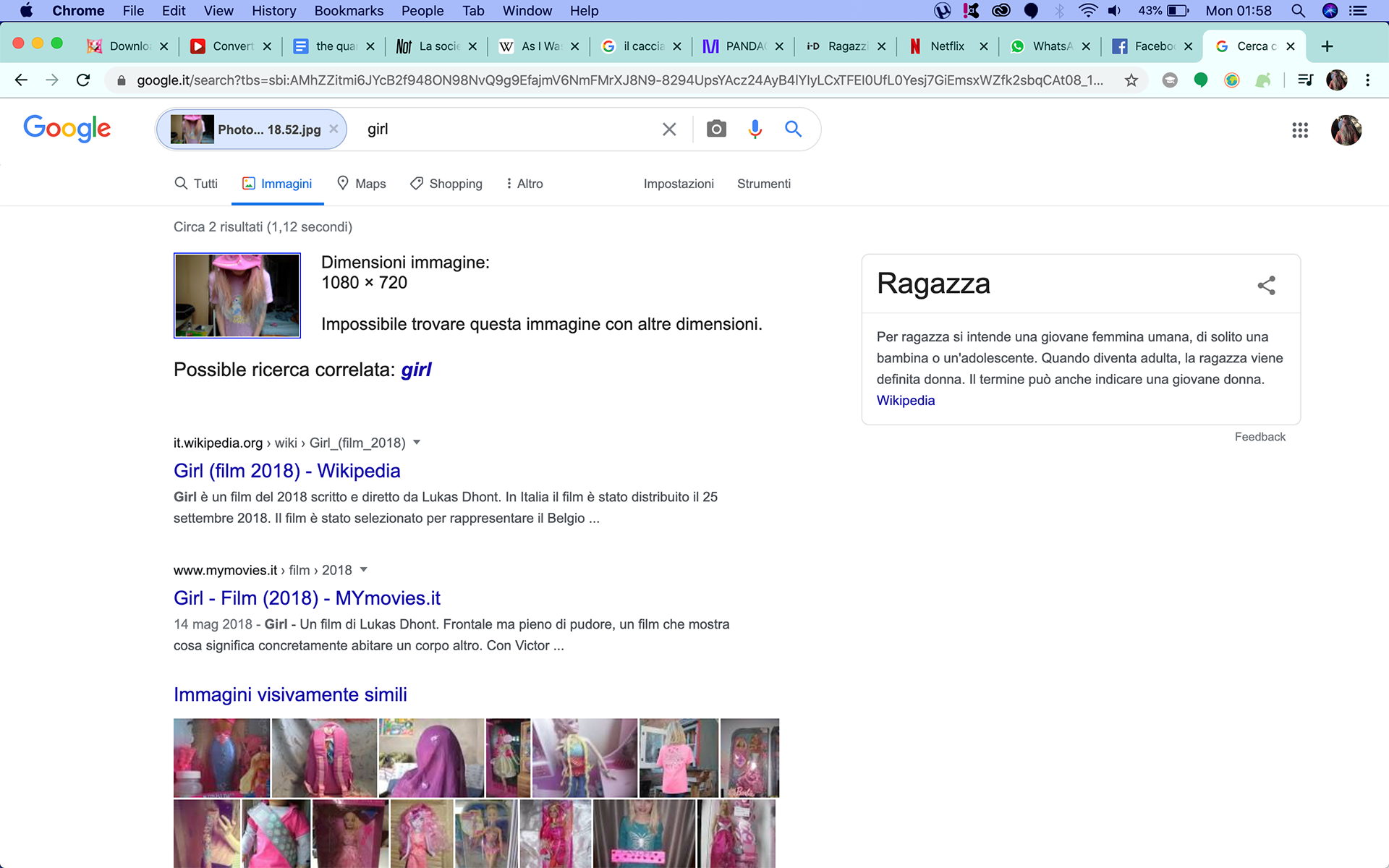Click the browser address bar
Viewport: 1389px width, 868px height.
tap(619, 80)
